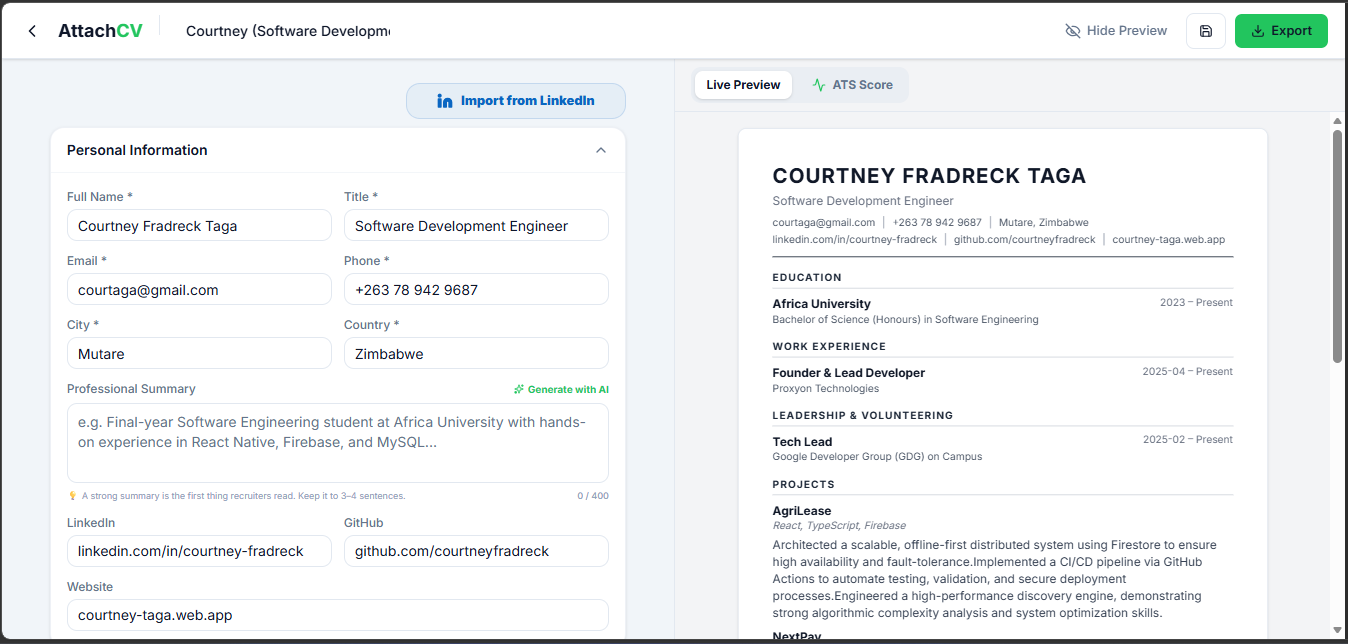Click Proxyon Technologies in the preview
1348x644 pixels.
coord(825,388)
